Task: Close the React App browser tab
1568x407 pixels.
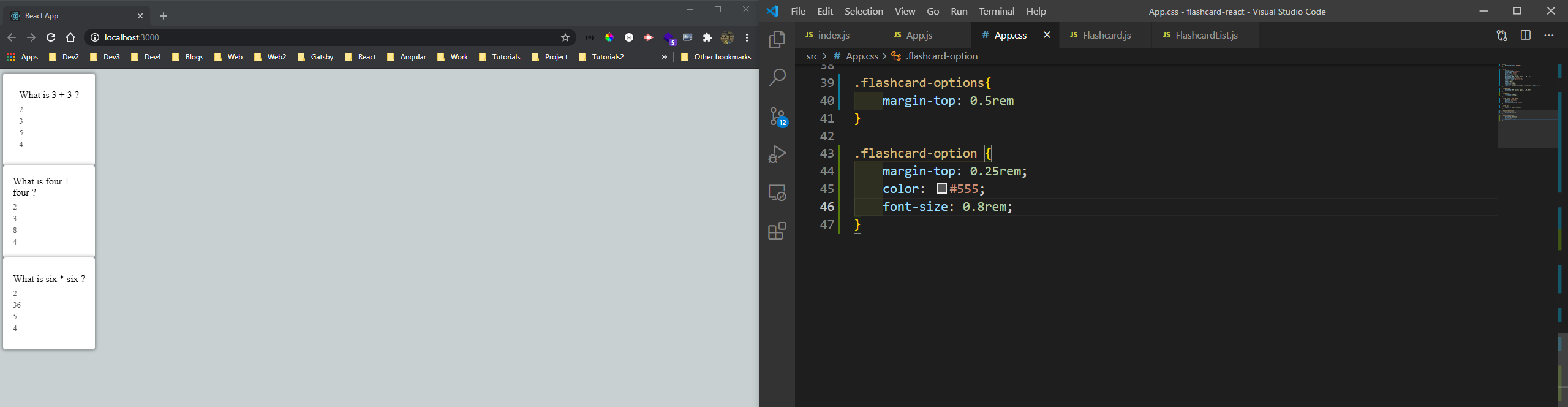Action: coord(140,16)
